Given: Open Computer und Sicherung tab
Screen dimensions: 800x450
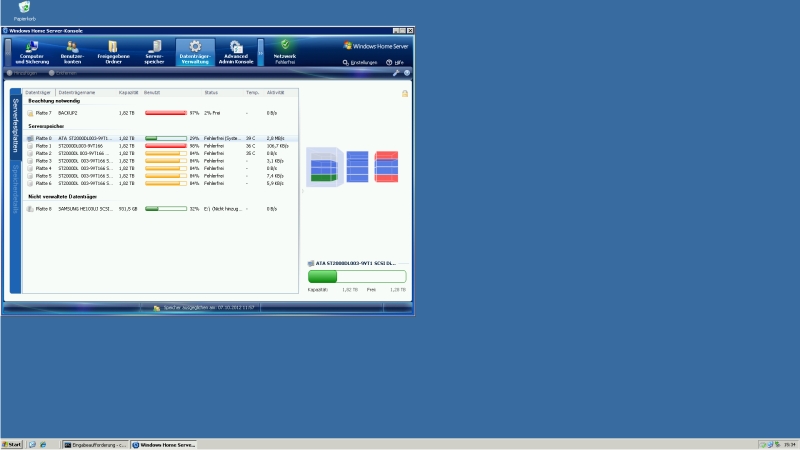Looking at the screenshot, I should pos(31,52).
